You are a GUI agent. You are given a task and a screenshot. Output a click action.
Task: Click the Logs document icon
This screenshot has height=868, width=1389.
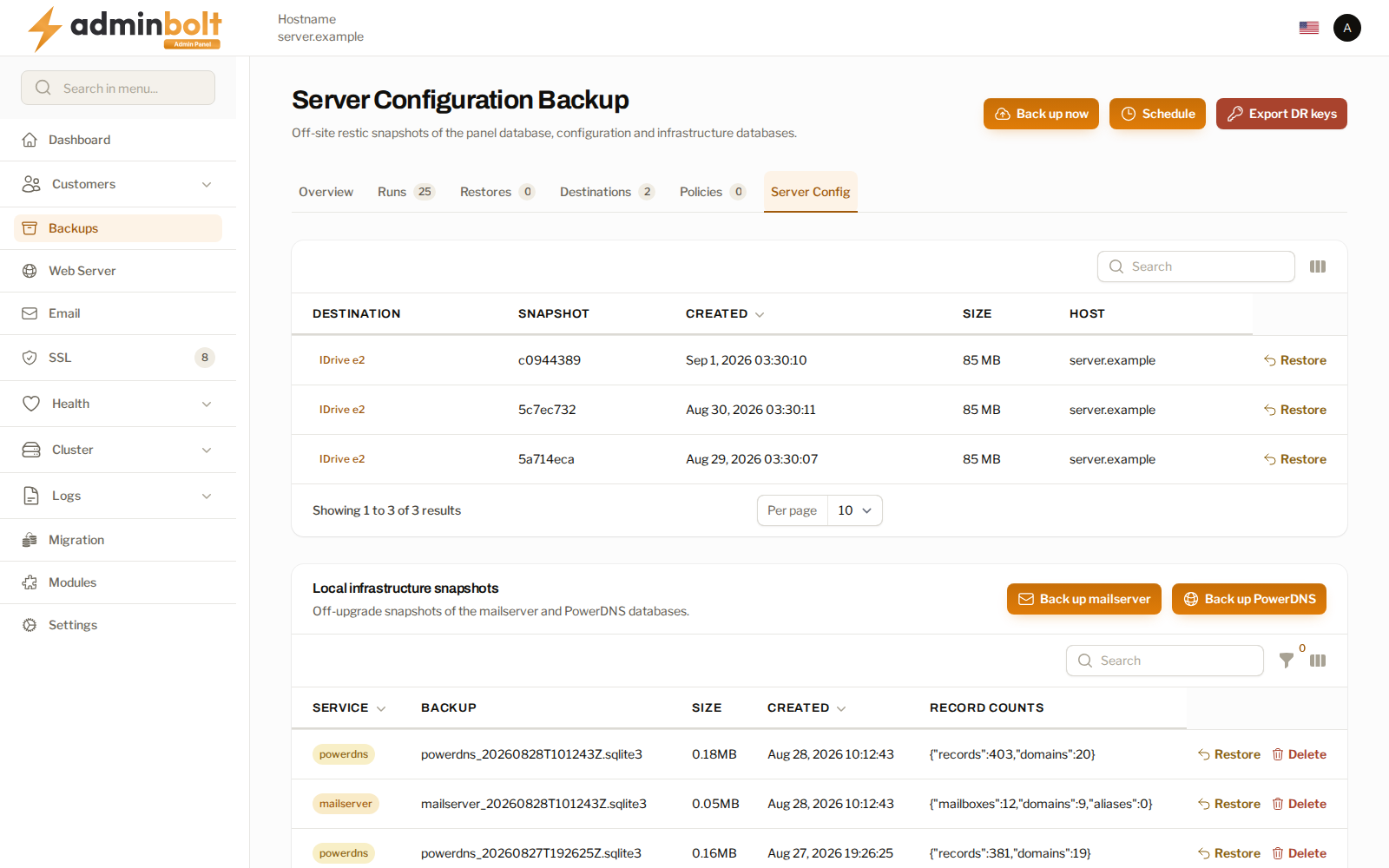(x=31, y=496)
